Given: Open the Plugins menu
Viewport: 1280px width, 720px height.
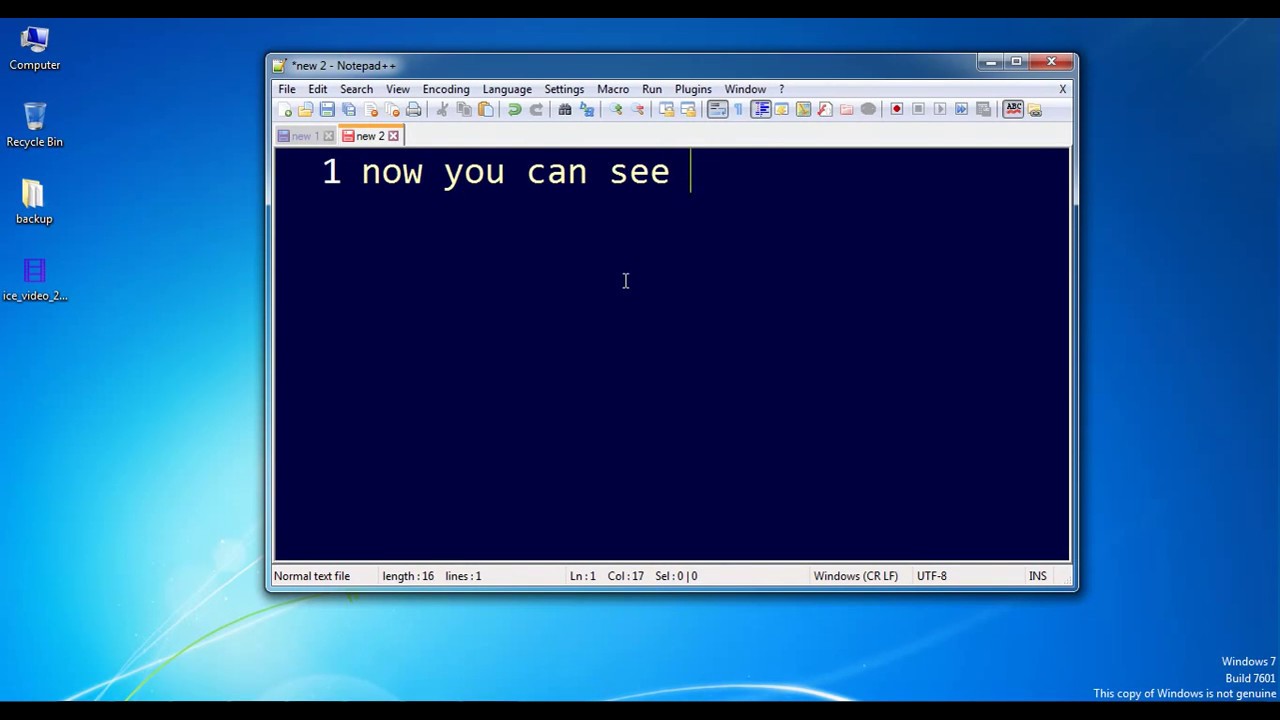Looking at the screenshot, I should click(693, 89).
